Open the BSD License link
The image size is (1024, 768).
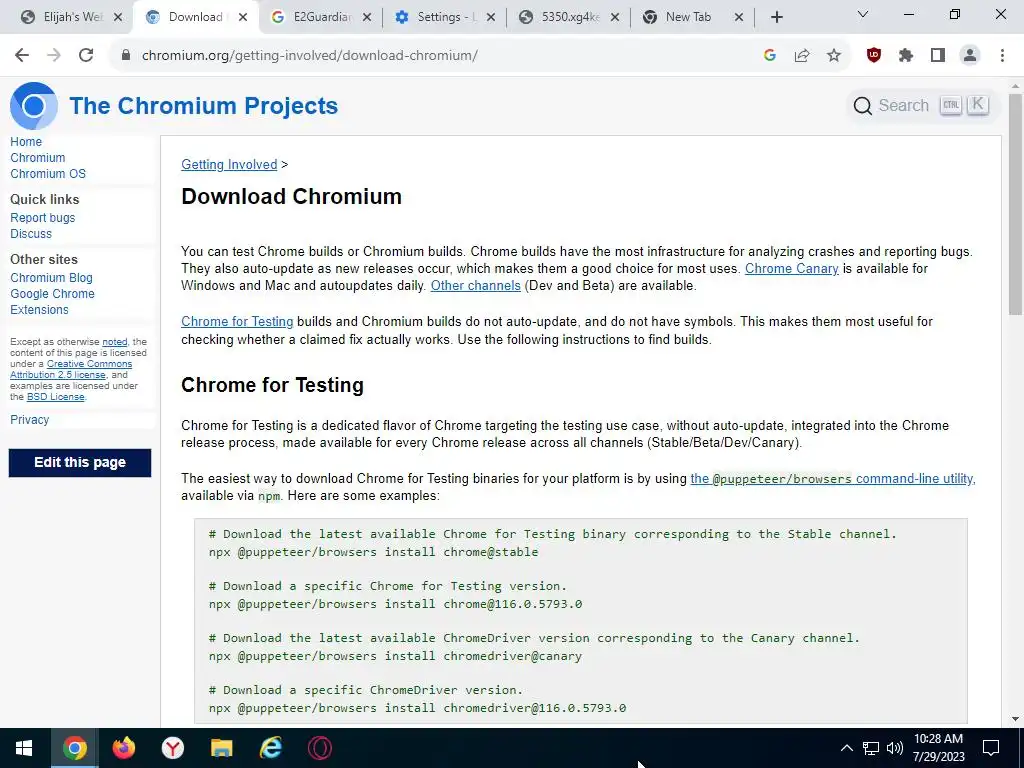tap(56, 396)
